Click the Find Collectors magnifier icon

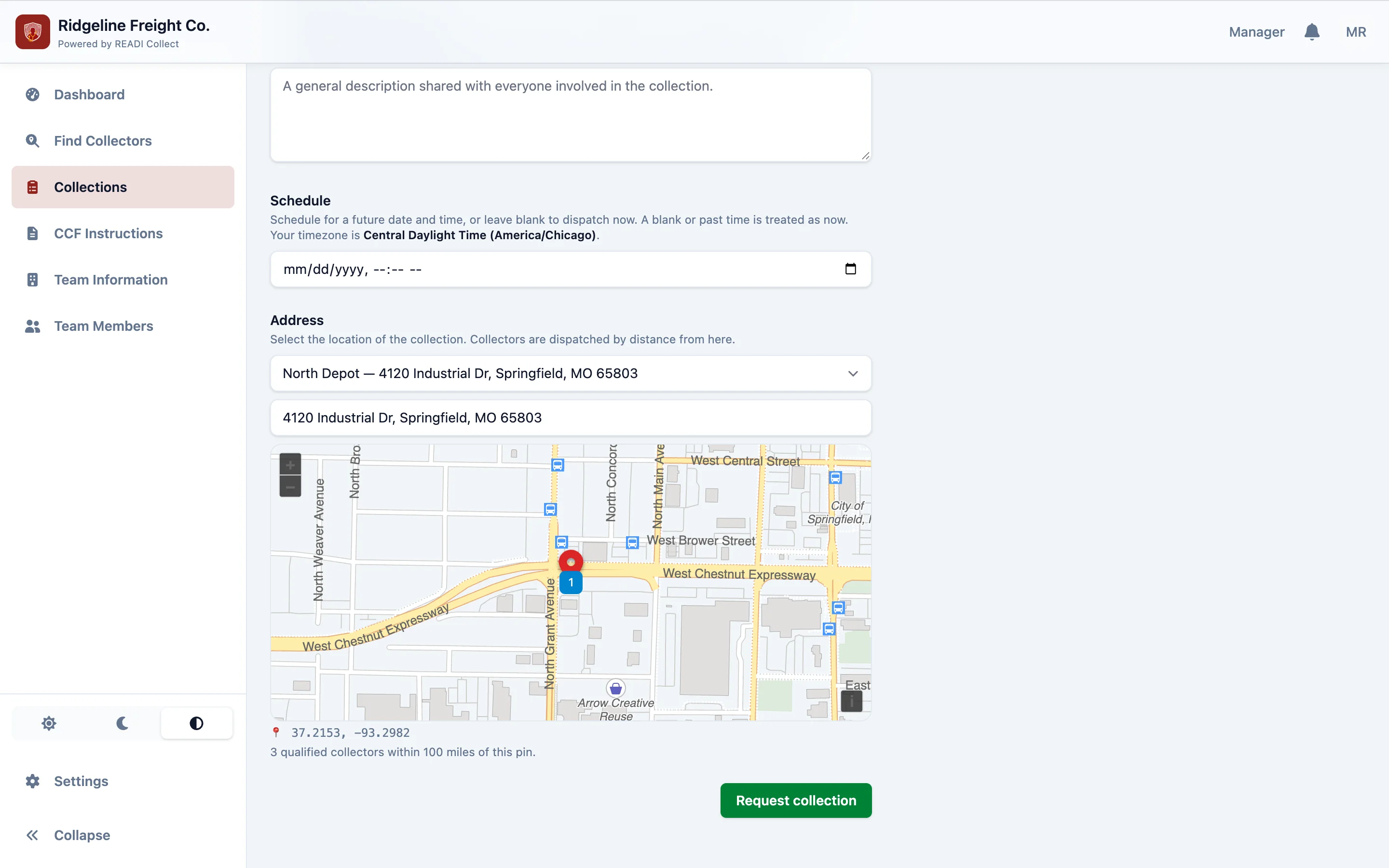(33, 141)
